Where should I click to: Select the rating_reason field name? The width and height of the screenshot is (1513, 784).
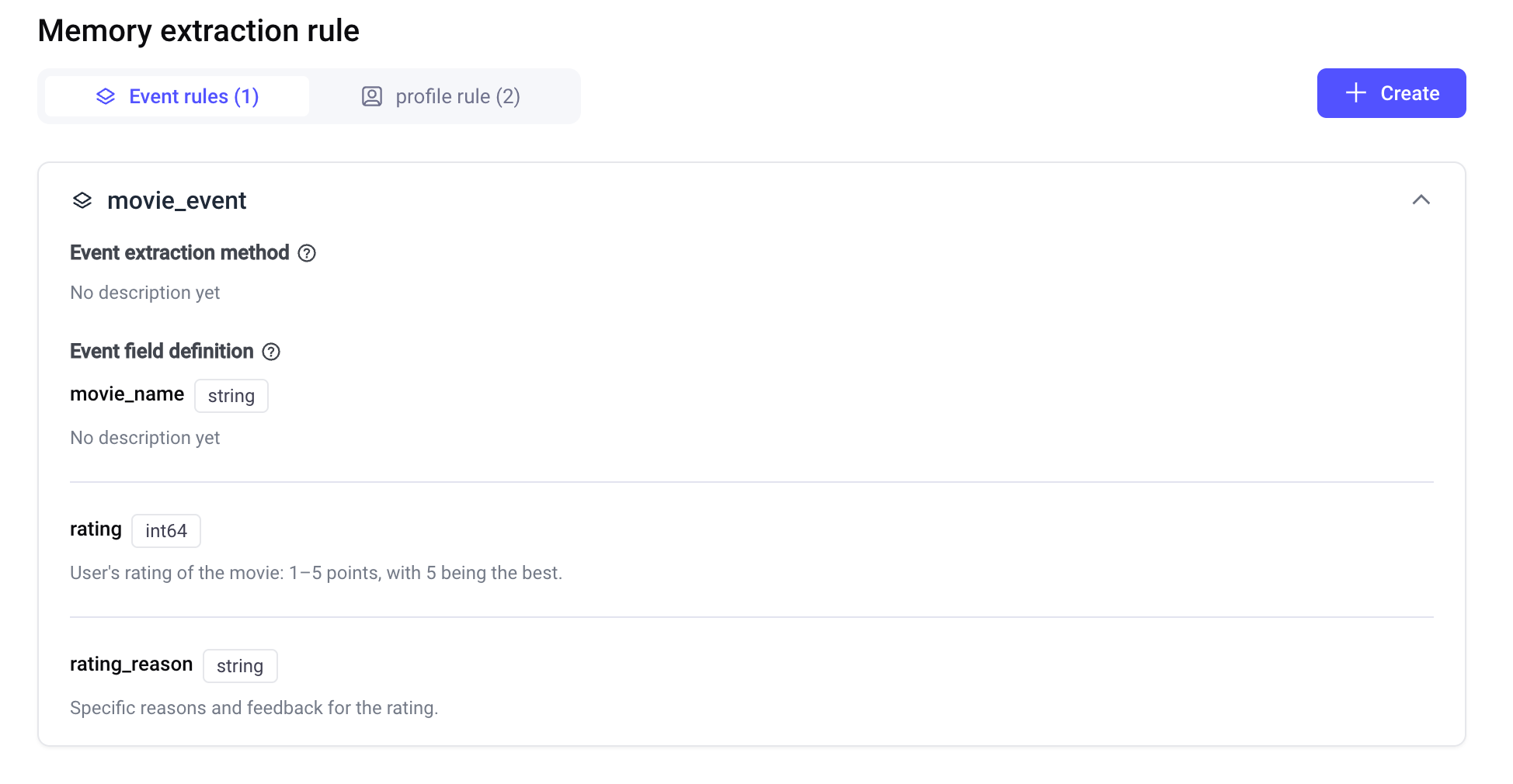coord(131,664)
